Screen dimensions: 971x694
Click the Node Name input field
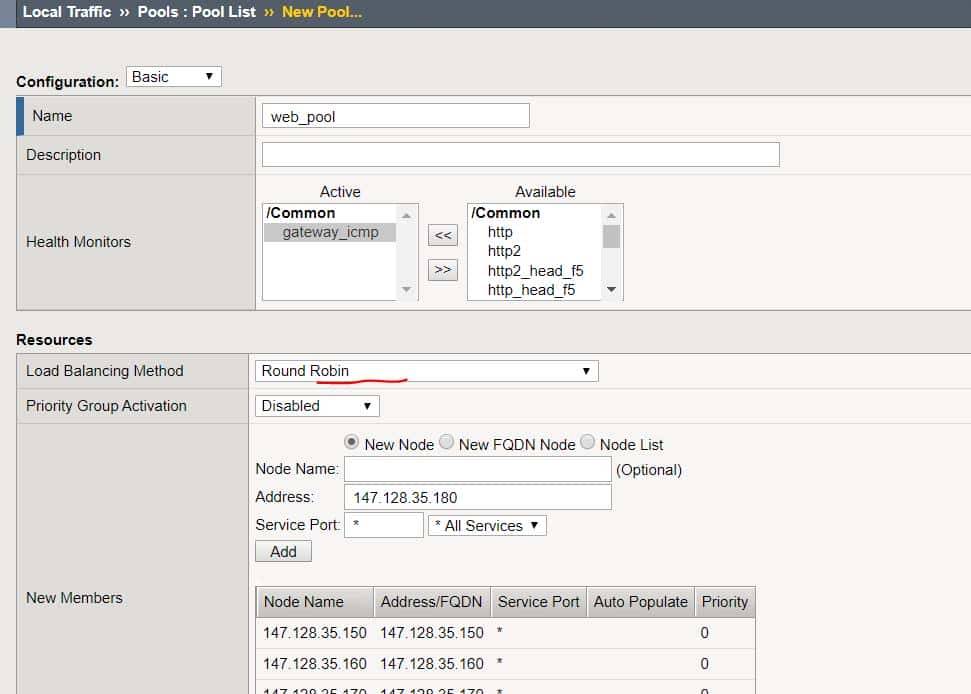pos(477,469)
